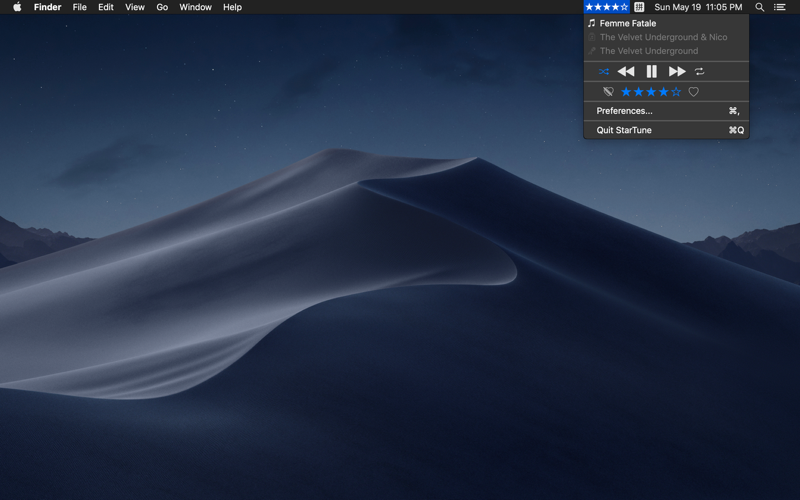Open Notification Center icon

click(x=780, y=7)
